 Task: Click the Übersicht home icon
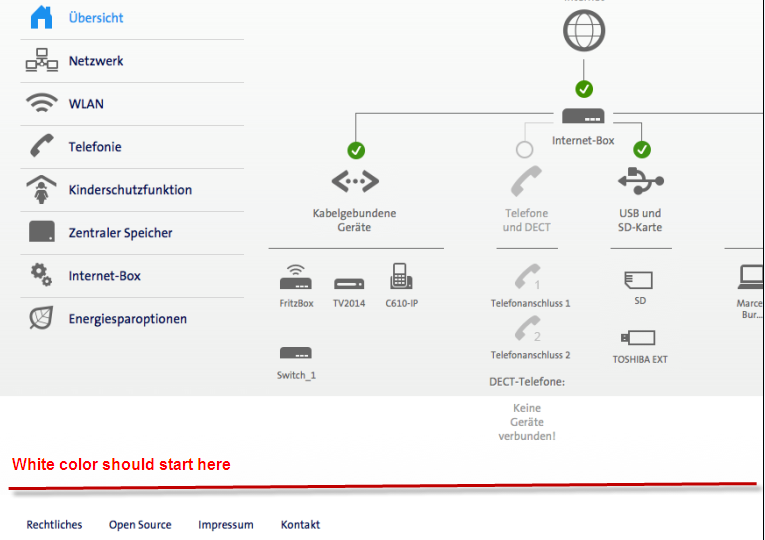(x=41, y=17)
